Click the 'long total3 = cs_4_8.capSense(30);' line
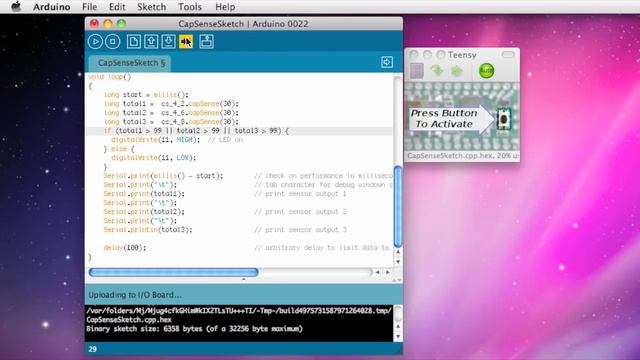Screen dimensions: 640x360 [x=171, y=122]
